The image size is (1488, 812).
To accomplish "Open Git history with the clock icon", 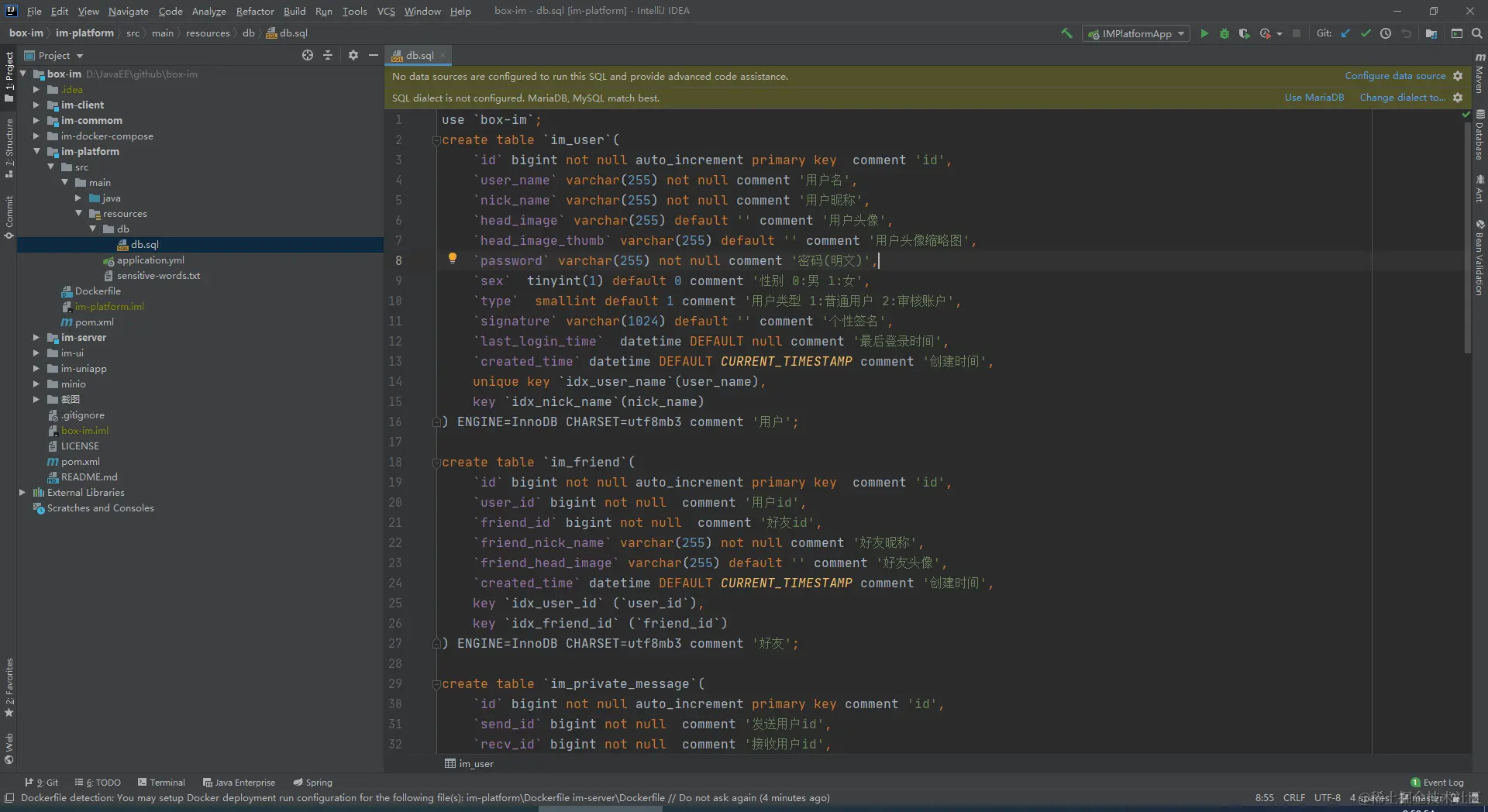I will pos(1386,33).
